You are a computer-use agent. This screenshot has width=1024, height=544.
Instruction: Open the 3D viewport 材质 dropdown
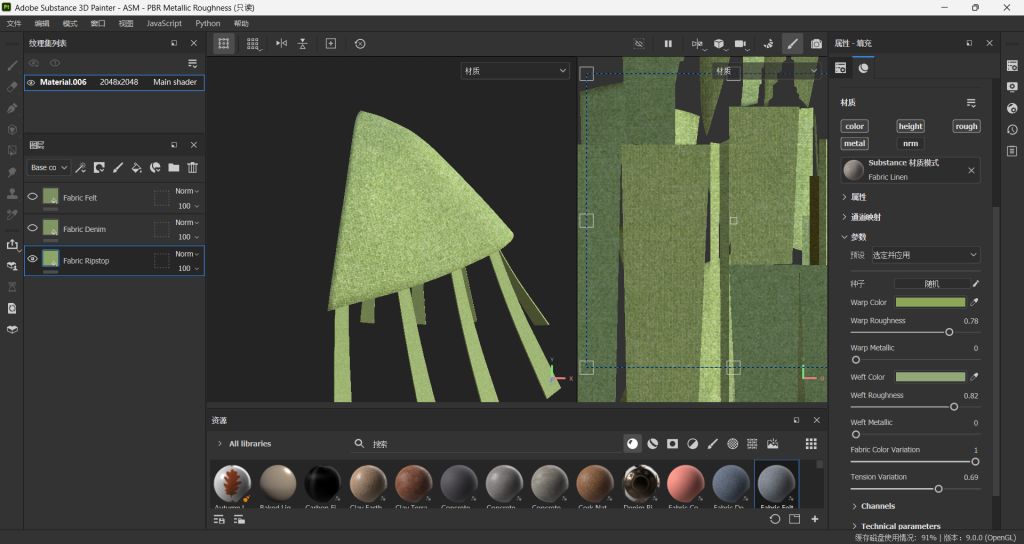[515, 71]
